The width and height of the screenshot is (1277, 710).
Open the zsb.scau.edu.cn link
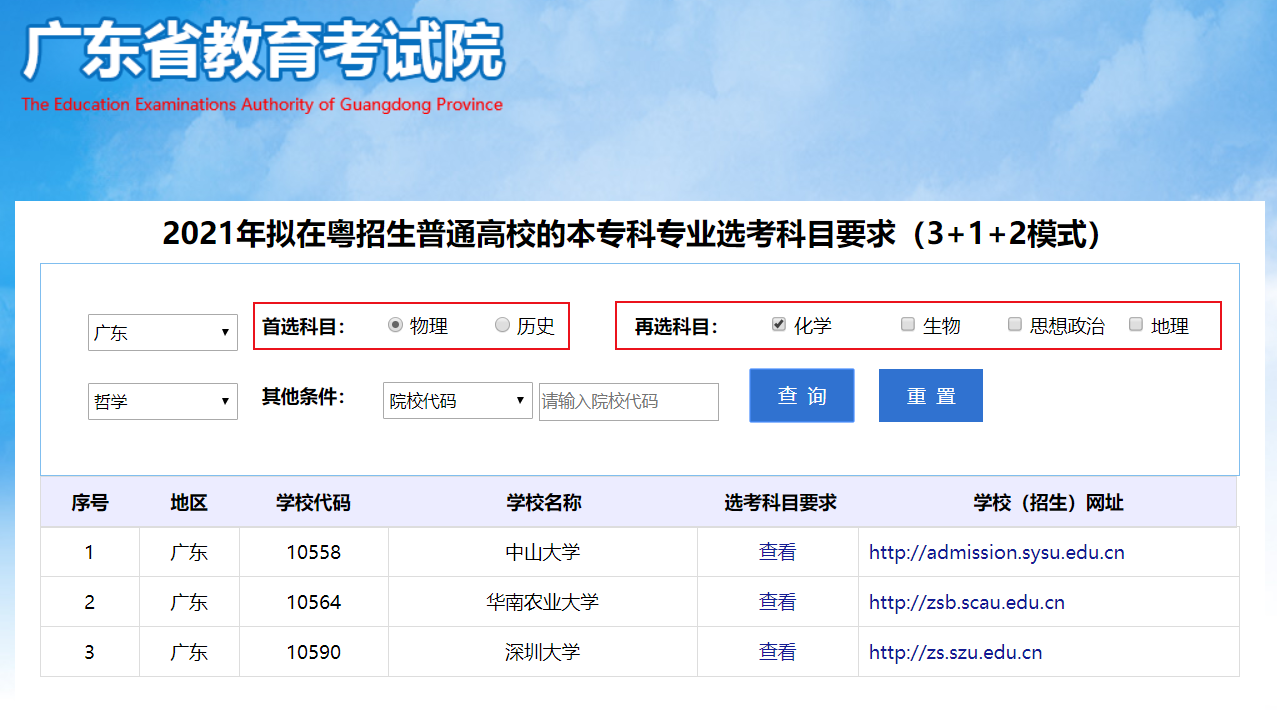966,602
